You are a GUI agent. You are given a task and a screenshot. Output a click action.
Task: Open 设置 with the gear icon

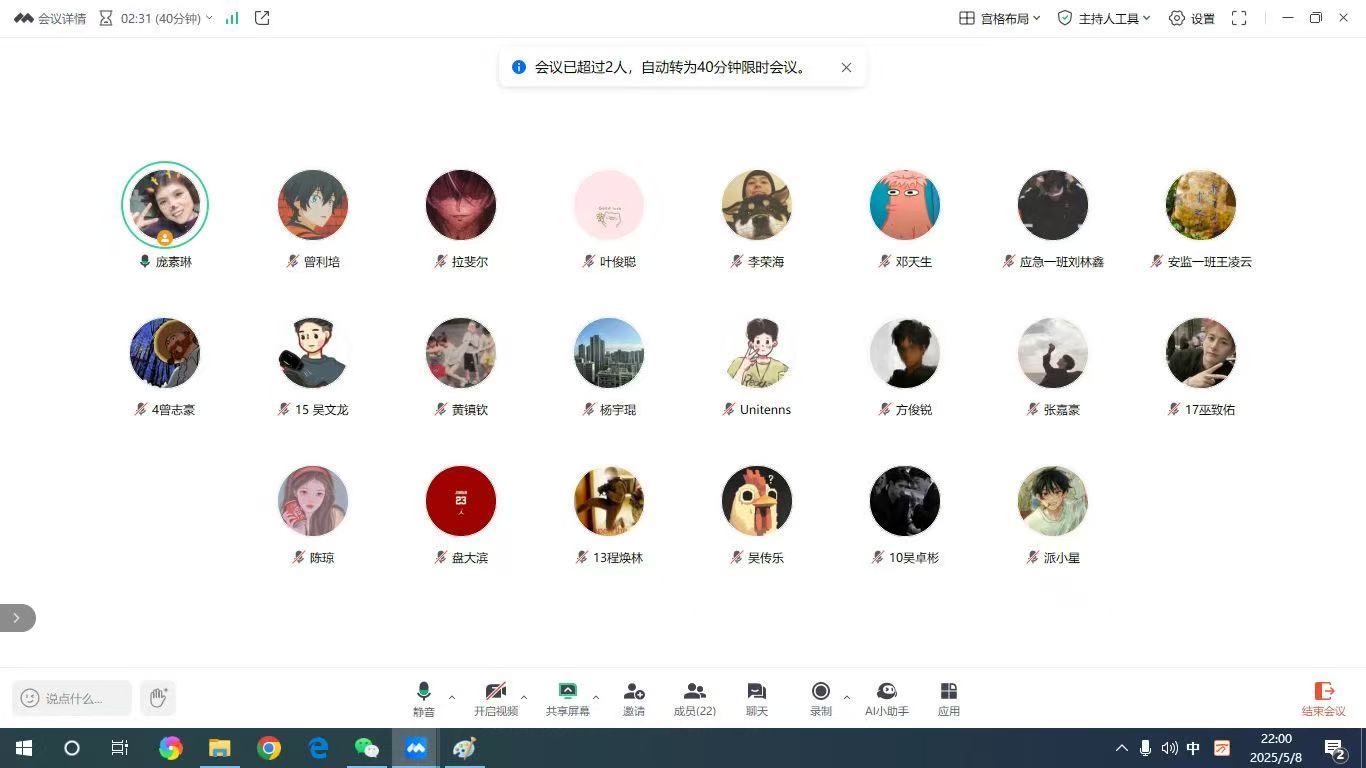click(x=1192, y=18)
